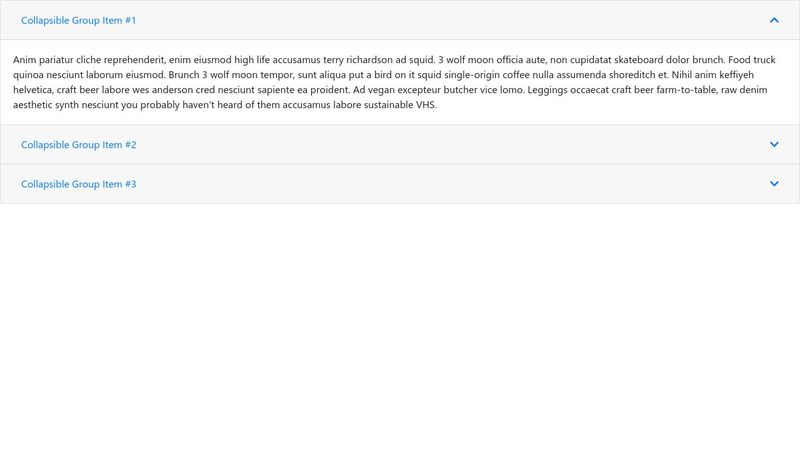Open the Collapsible Group Item #2 link
The width and height of the screenshot is (800, 450).
coord(79,145)
